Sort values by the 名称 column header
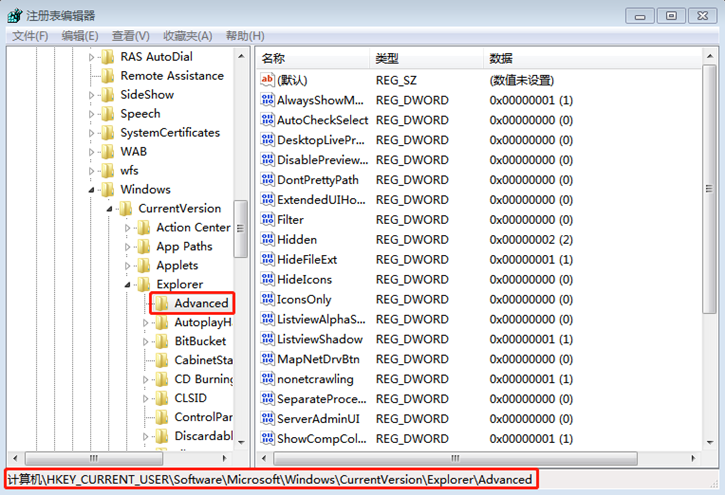 coord(313,58)
